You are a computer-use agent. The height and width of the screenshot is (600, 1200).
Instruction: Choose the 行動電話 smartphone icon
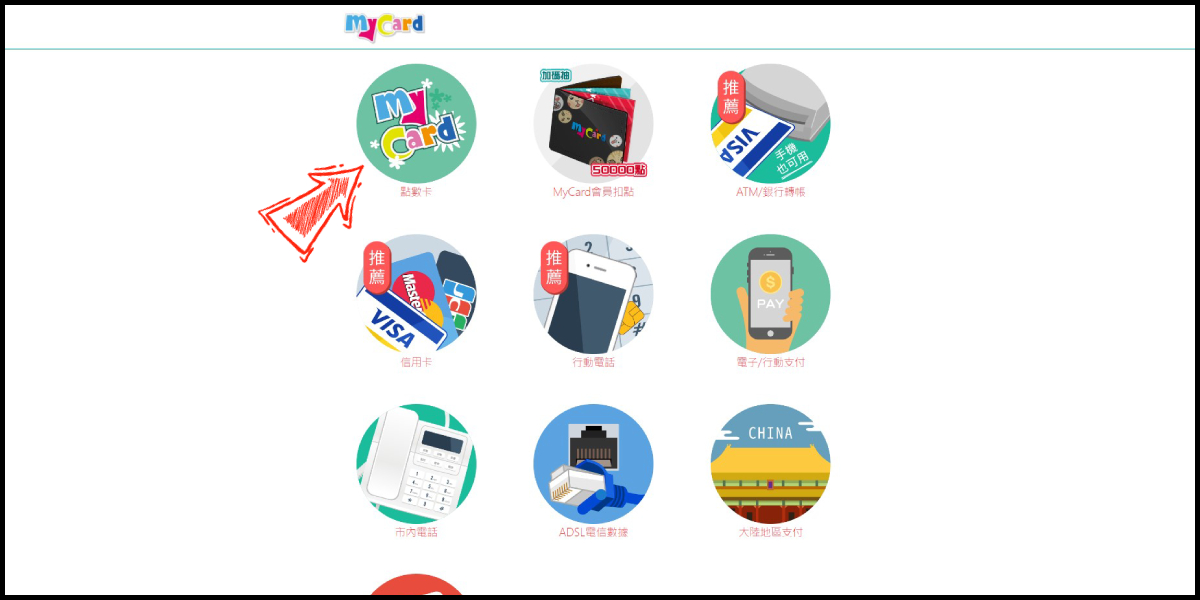(x=593, y=294)
